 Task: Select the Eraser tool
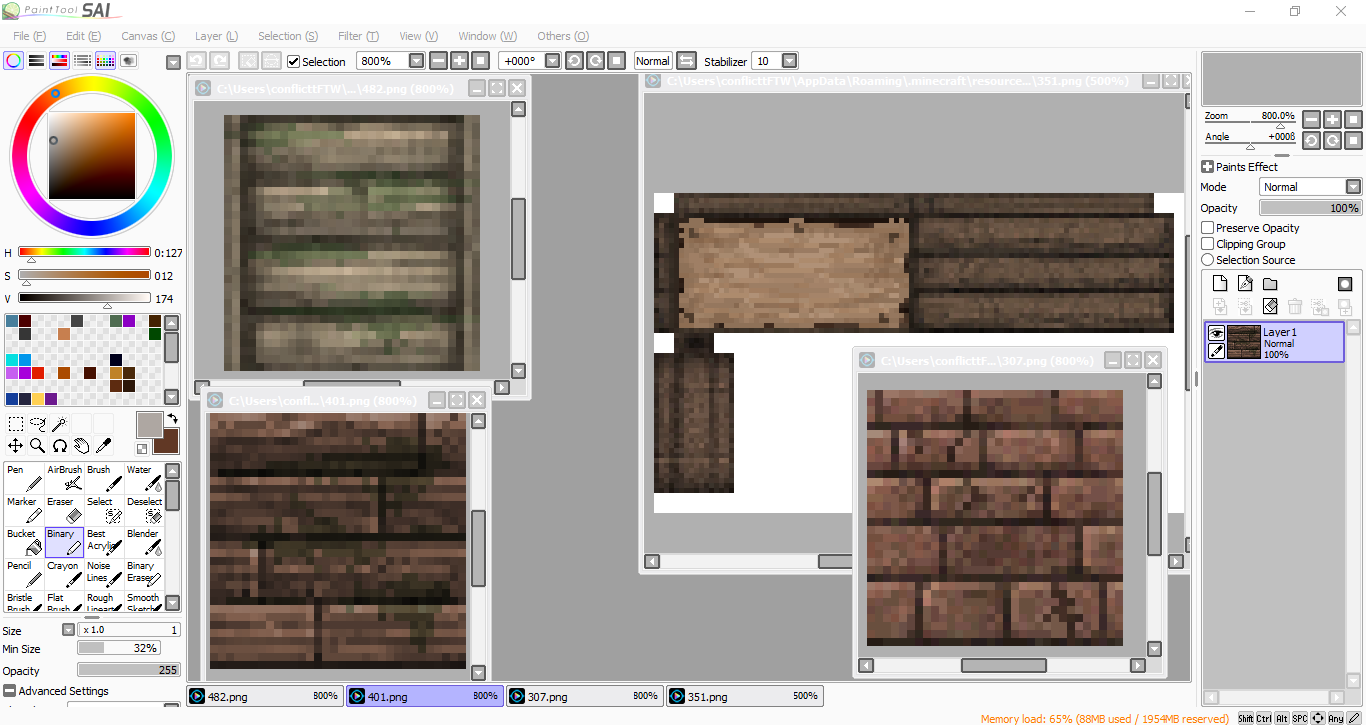pos(65,510)
